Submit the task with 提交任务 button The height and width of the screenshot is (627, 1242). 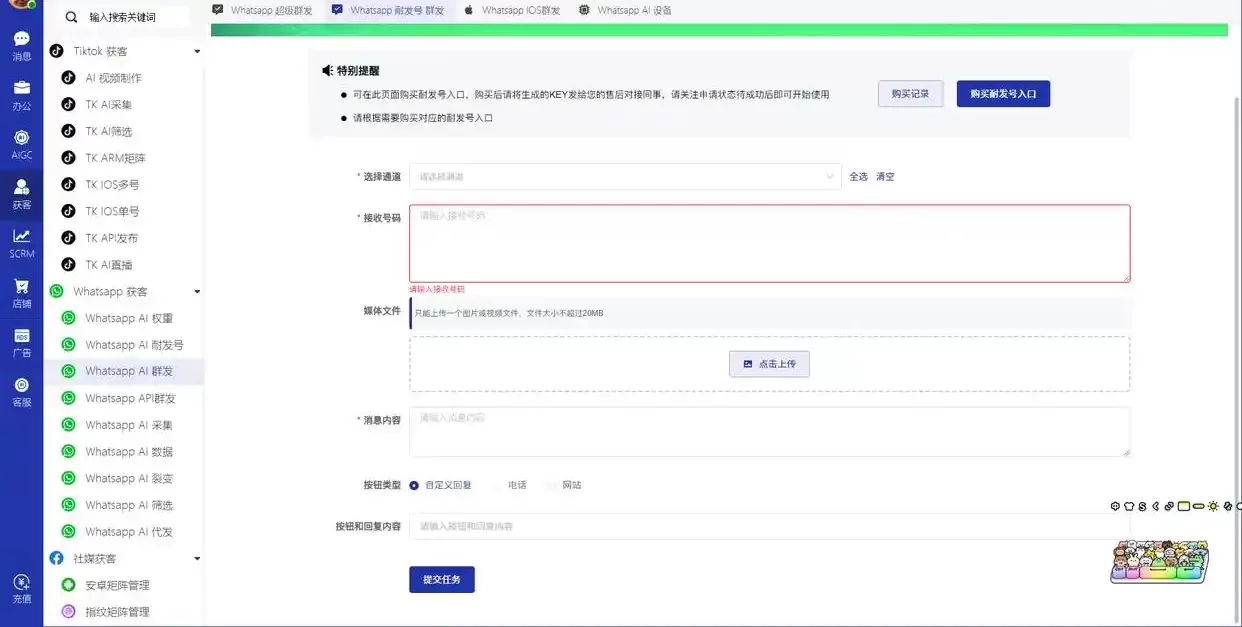tap(441, 579)
